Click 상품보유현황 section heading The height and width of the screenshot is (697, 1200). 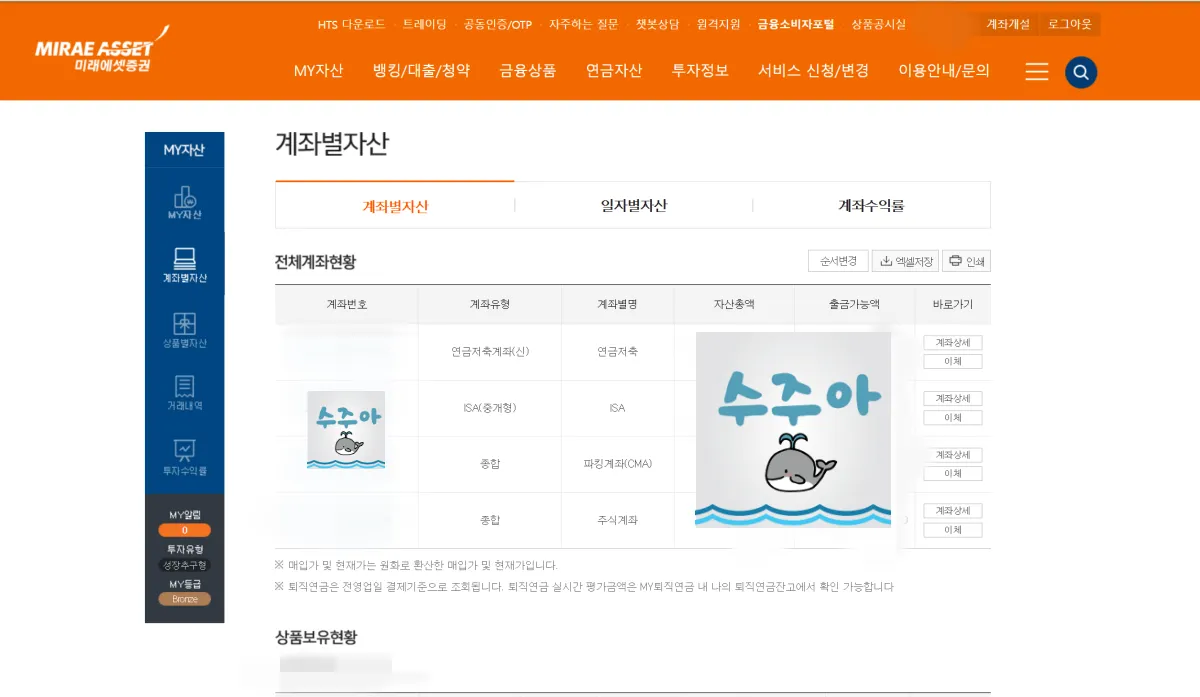316,637
